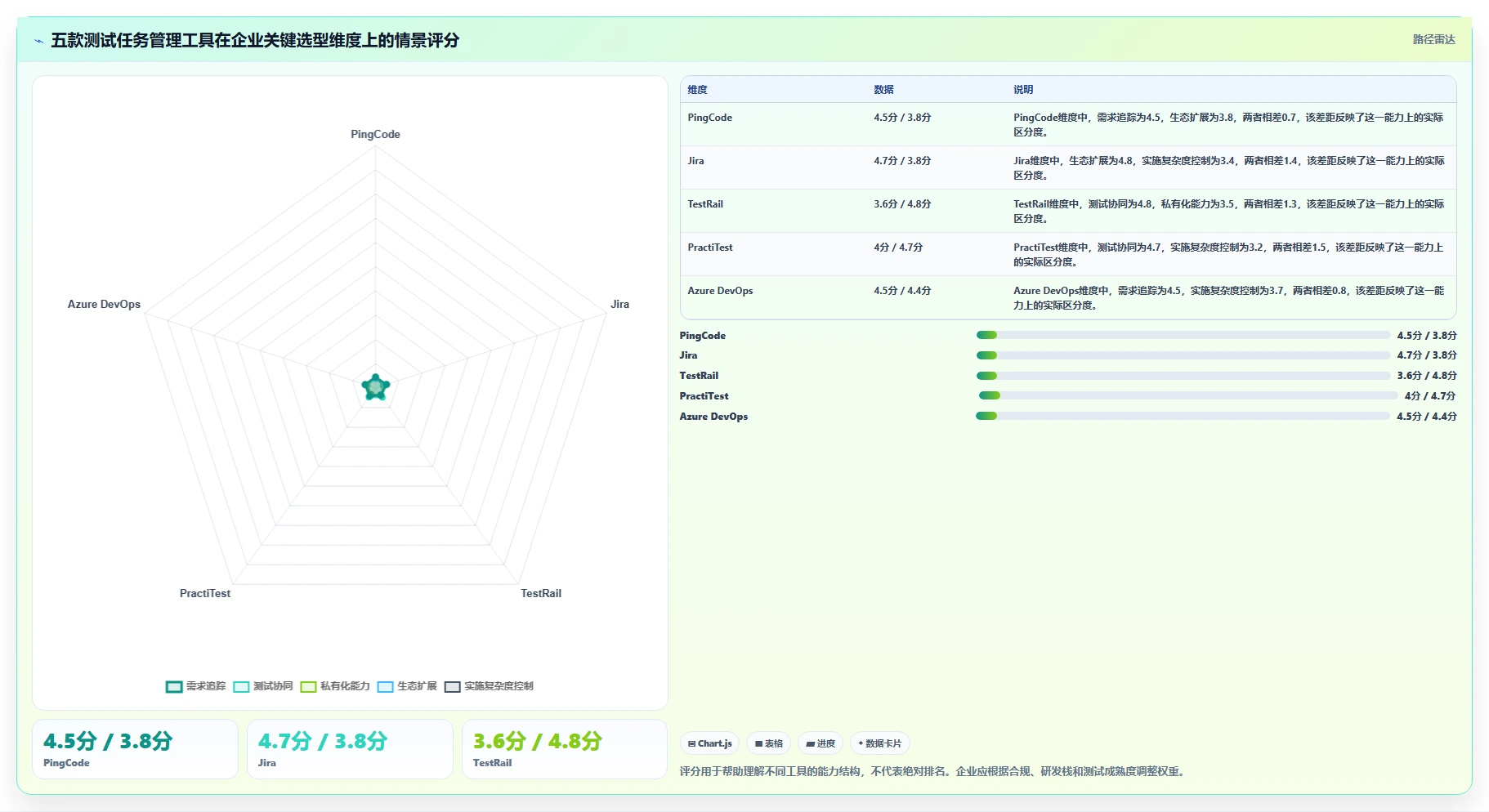Click the PractiTest radar axis label
Screen dimensions: 1489x812
[205, 594]
